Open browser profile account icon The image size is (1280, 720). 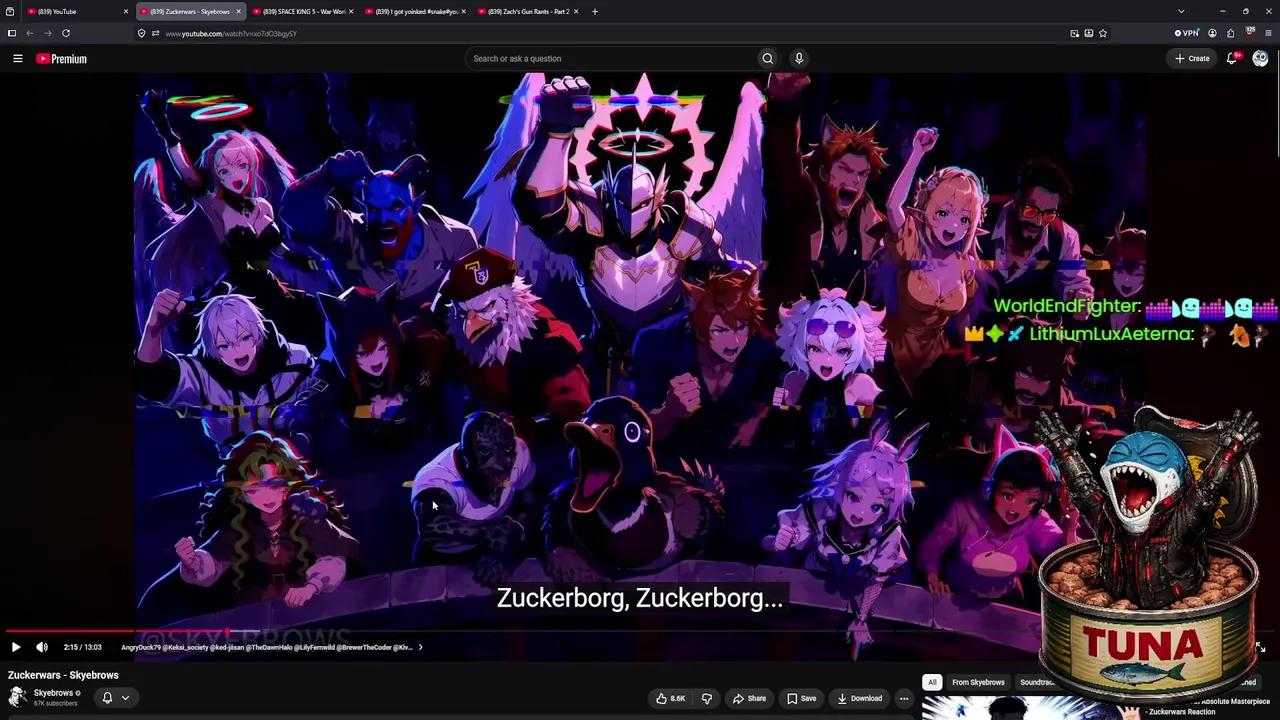pos(1212,33)
